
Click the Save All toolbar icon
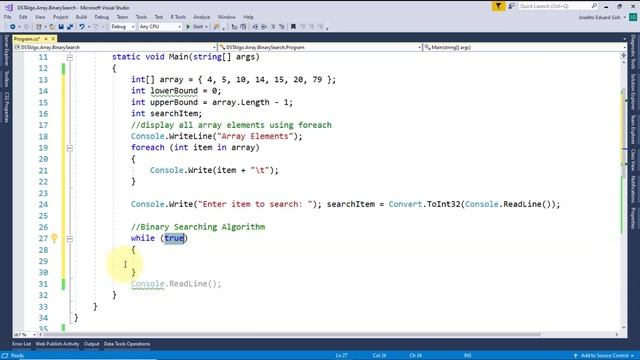(x=70, y=27)
